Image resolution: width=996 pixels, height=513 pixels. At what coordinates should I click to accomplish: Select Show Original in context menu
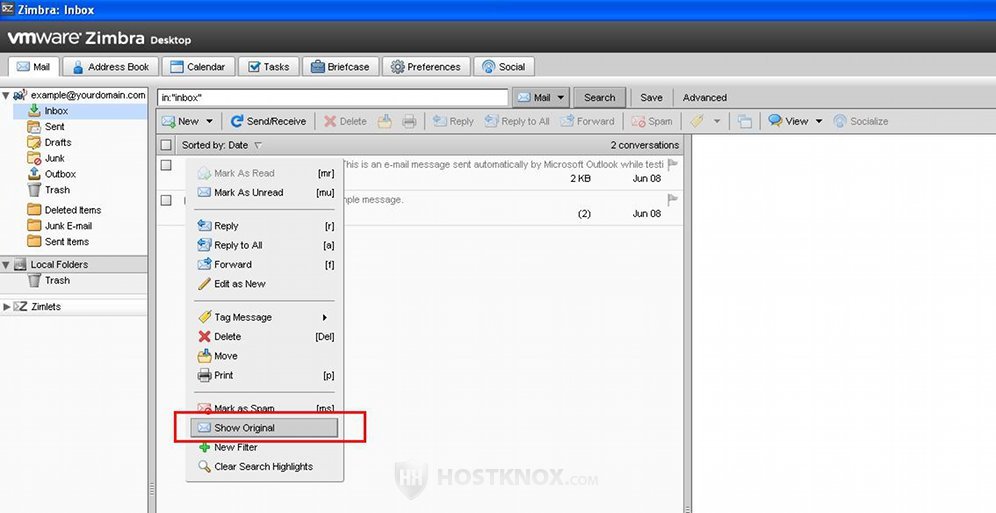[x=265, y=428]
